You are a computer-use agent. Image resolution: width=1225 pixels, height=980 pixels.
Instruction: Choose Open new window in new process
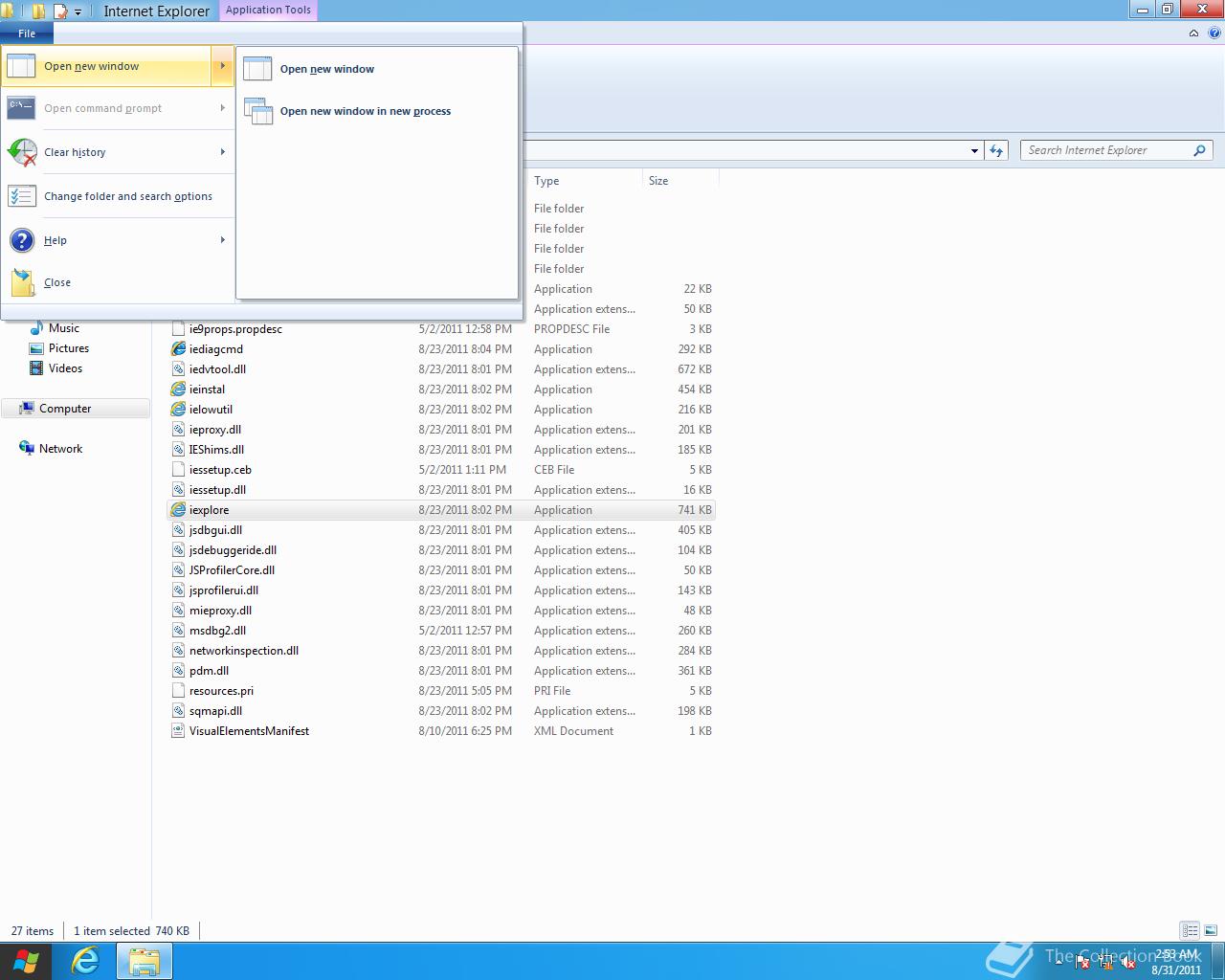pyautogui.click(x=377, y=111)
